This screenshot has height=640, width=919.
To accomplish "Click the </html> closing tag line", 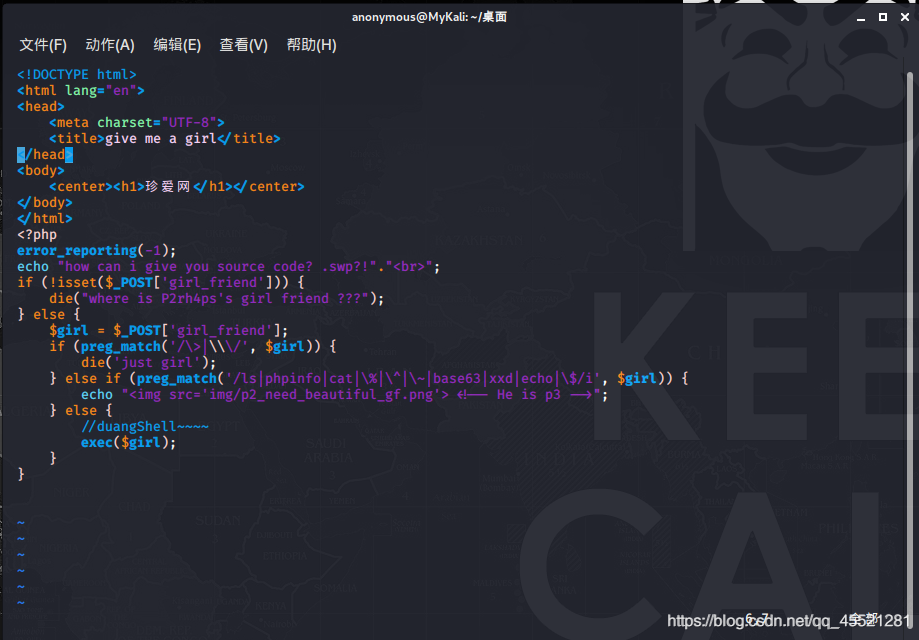I will pos(45,219).
